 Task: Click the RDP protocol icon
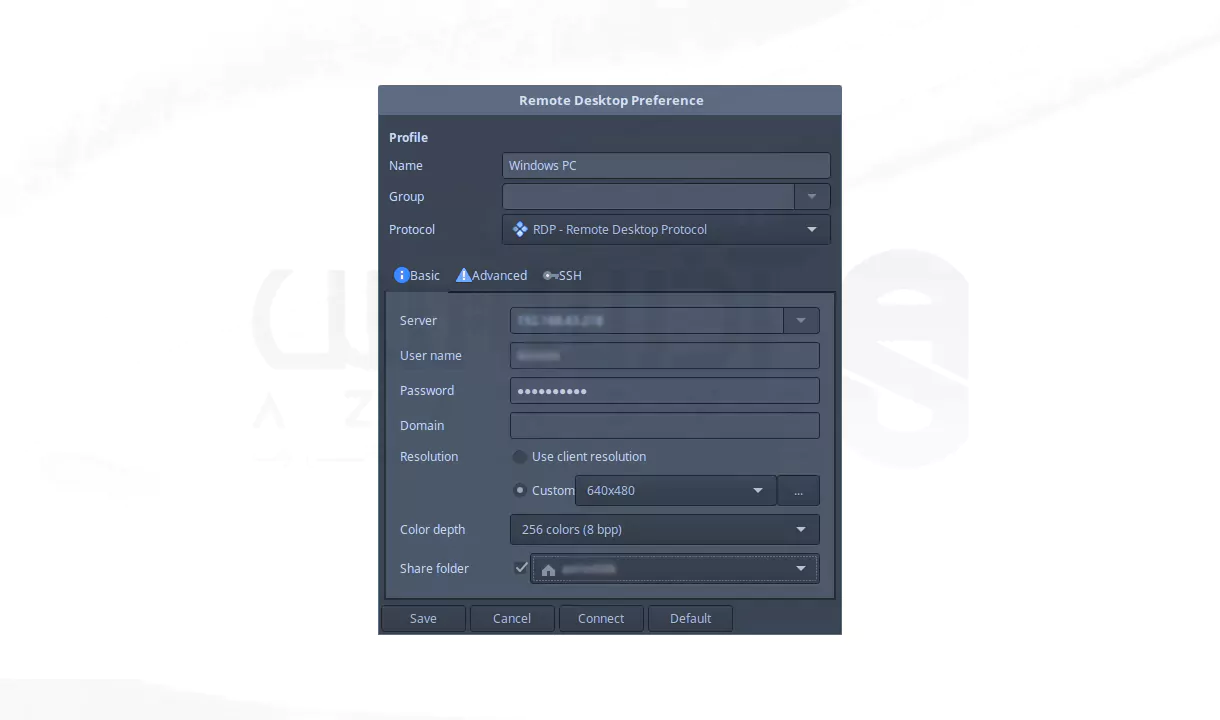[x=520, y=229]
